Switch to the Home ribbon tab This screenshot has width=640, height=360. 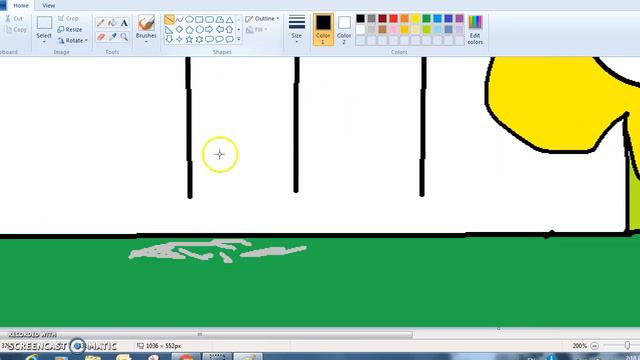(21, 6)
